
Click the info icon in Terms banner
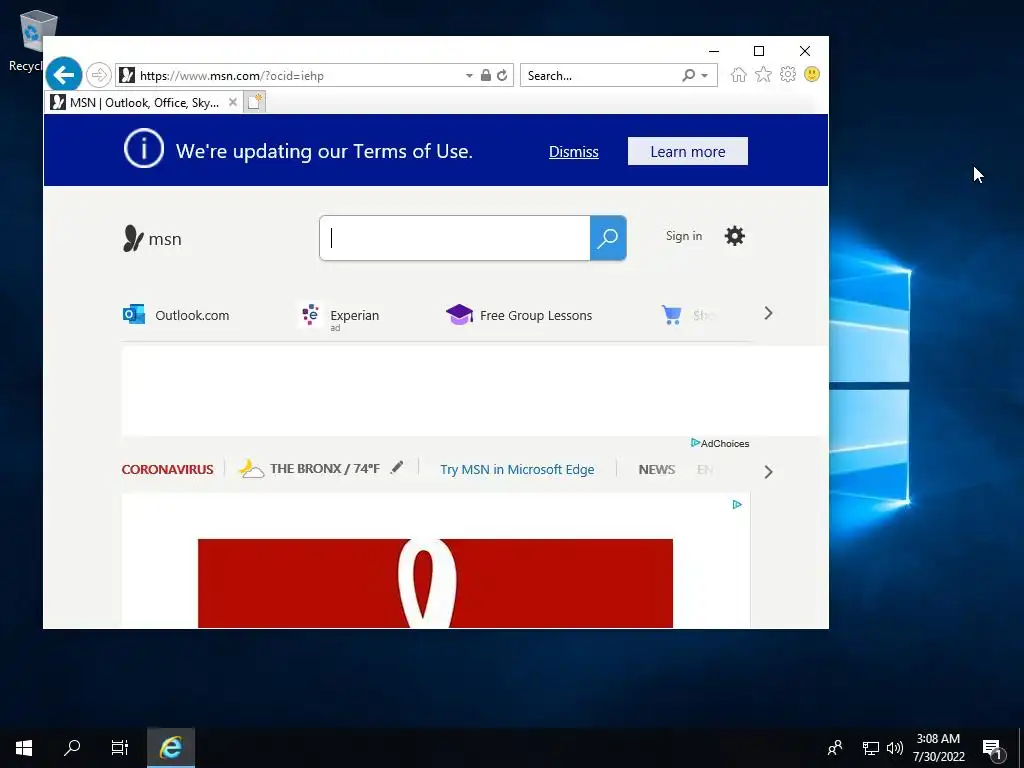click(x=144, y=148)
